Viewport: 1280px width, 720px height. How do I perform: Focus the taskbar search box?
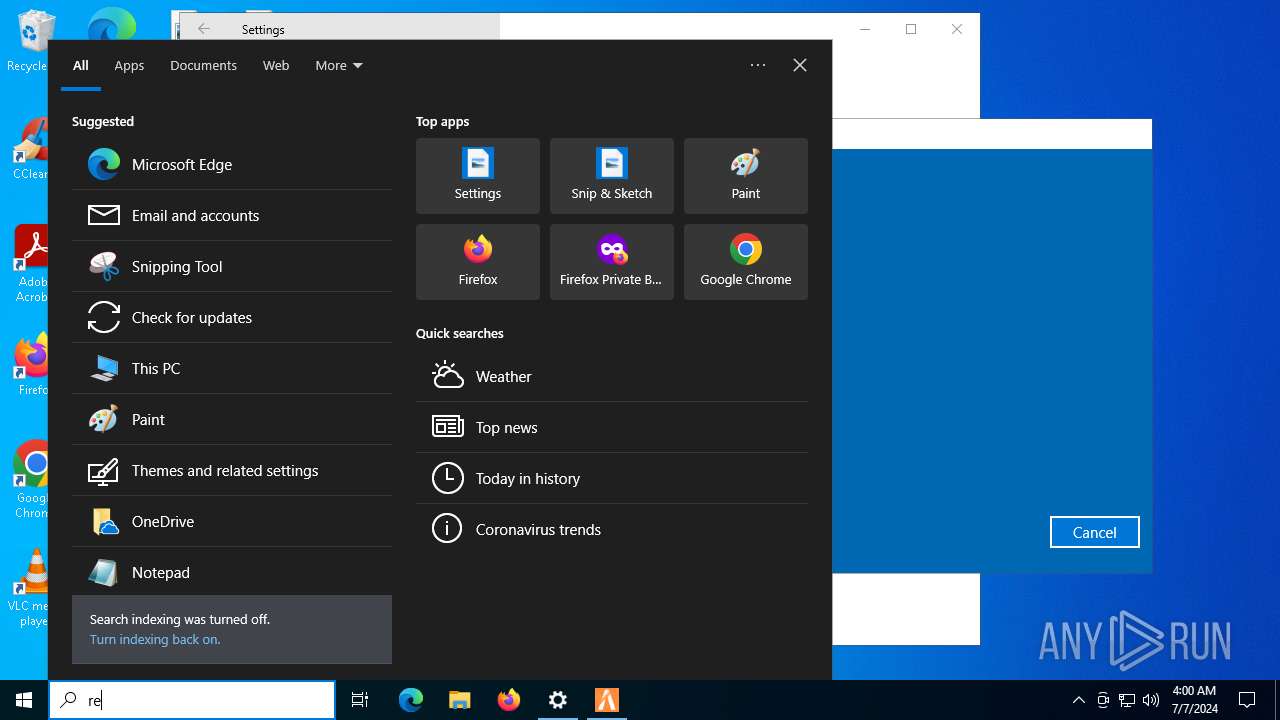coord(192,700)
